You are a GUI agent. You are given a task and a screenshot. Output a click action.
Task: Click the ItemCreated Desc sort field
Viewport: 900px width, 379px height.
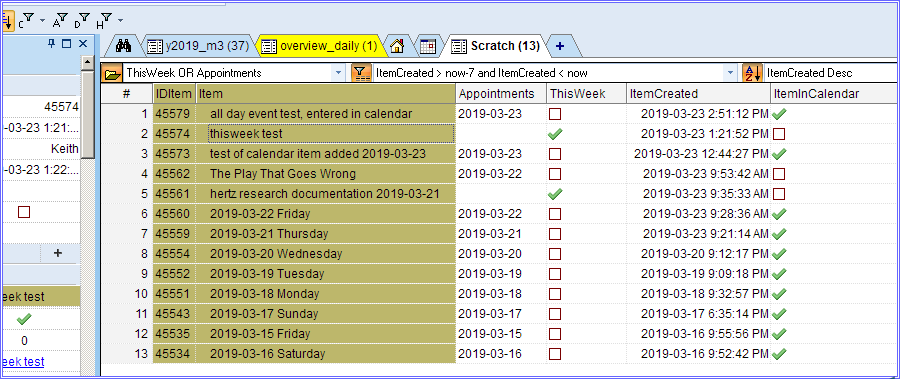click(831, 73)
